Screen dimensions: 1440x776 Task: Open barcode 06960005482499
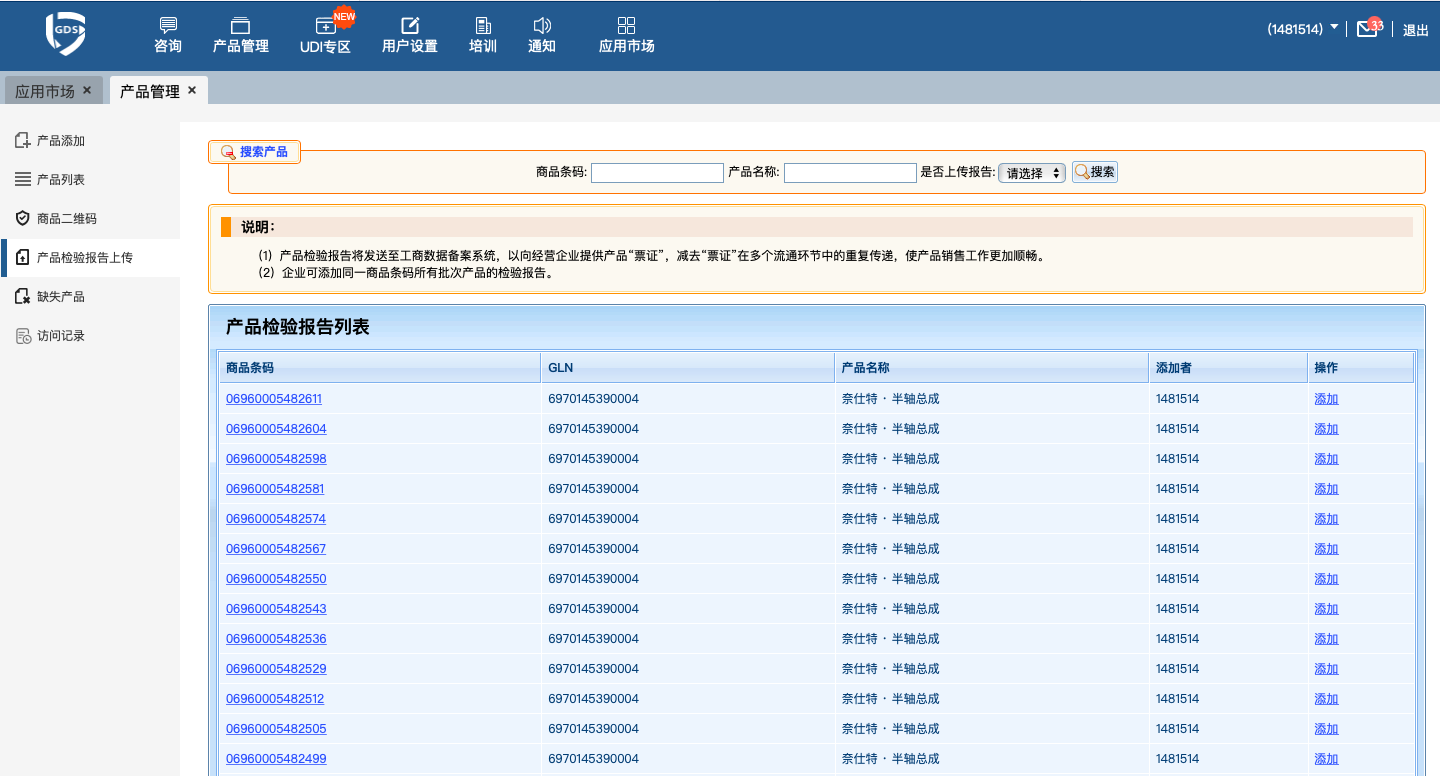tap(276, 759)
